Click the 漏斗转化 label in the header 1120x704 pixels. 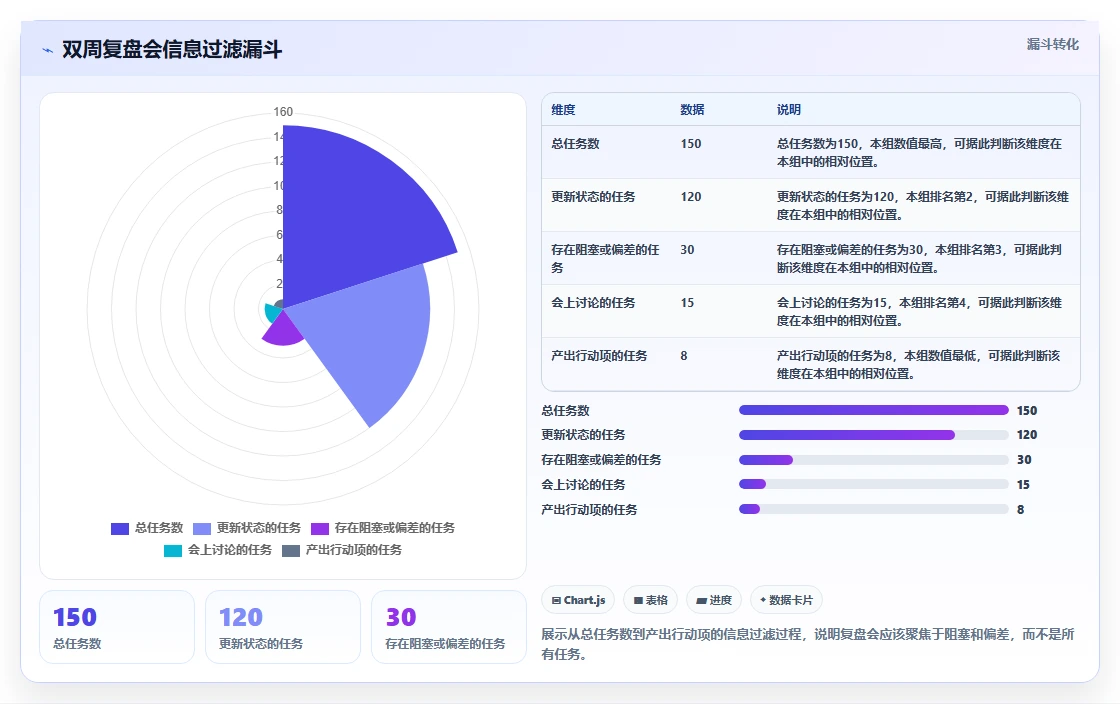point(1052,44)
